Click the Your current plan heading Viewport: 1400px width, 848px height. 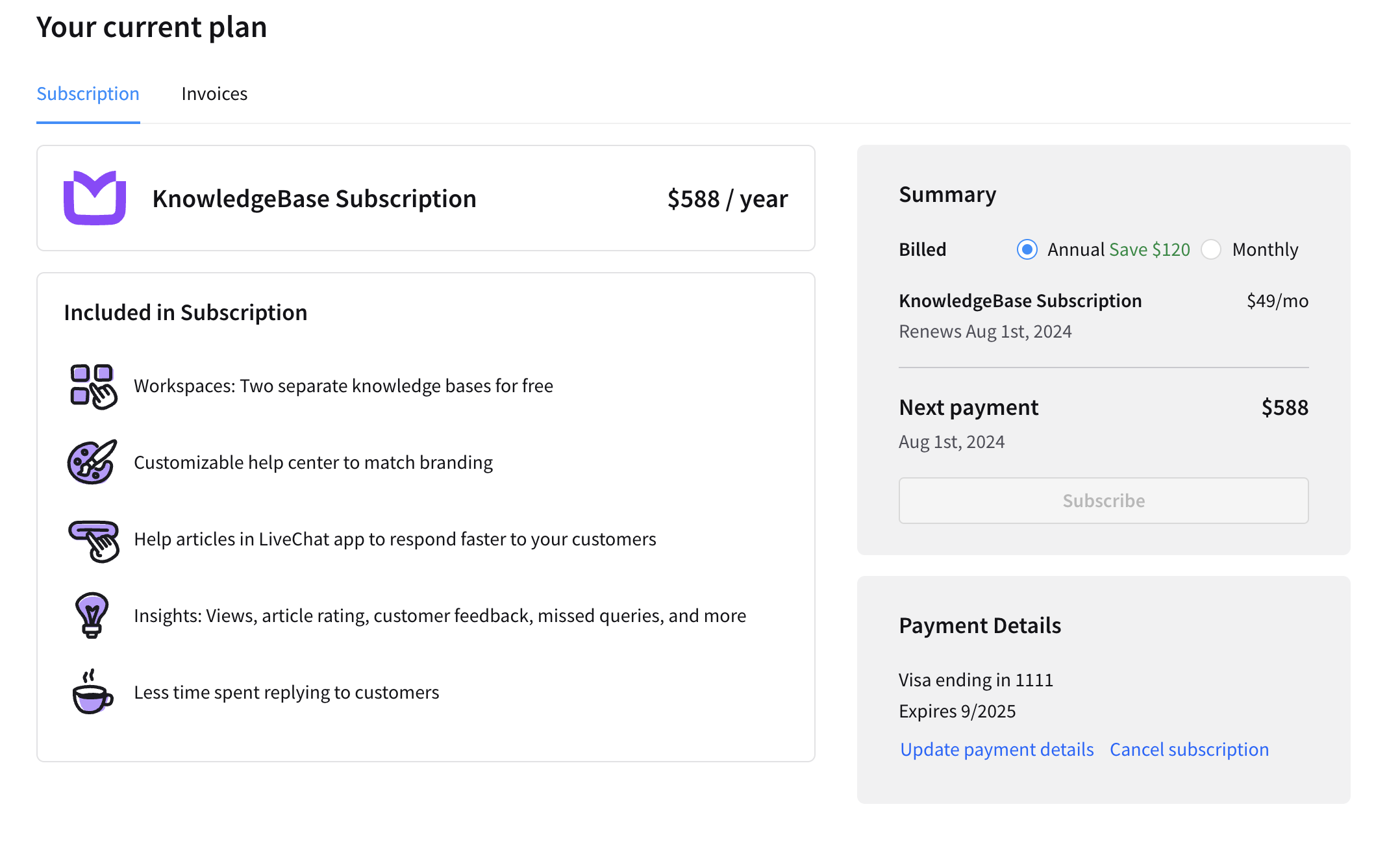(151, 27)
